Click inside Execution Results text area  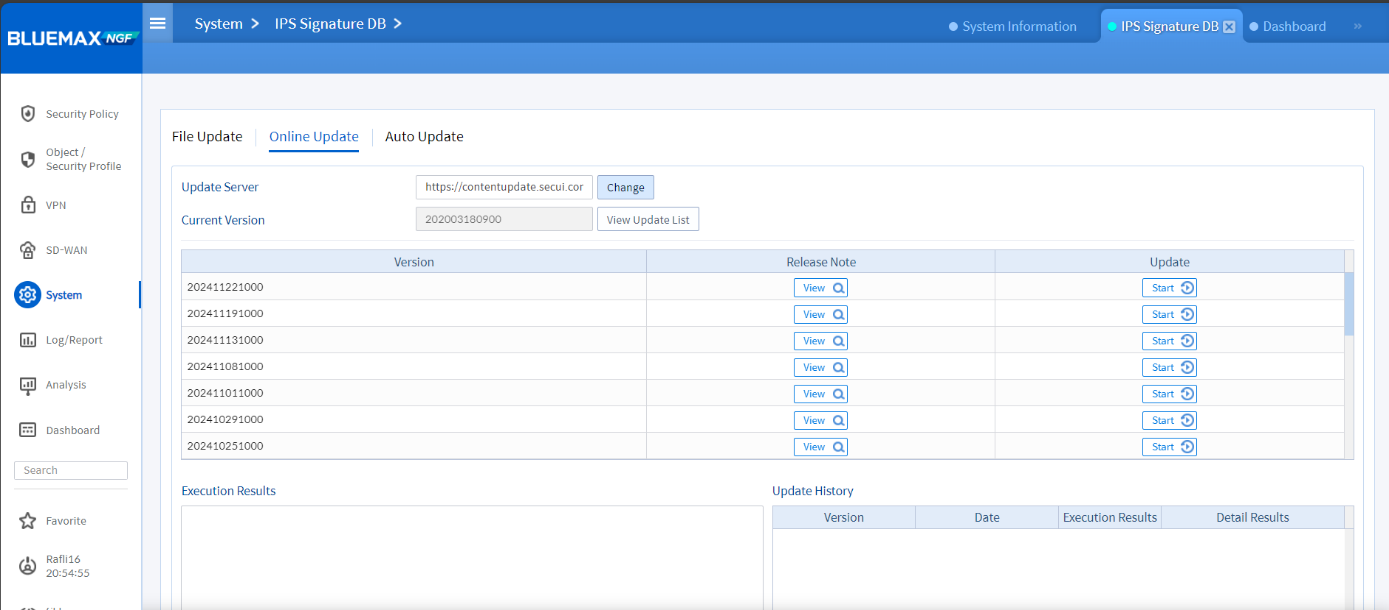[x=472, y=557]
